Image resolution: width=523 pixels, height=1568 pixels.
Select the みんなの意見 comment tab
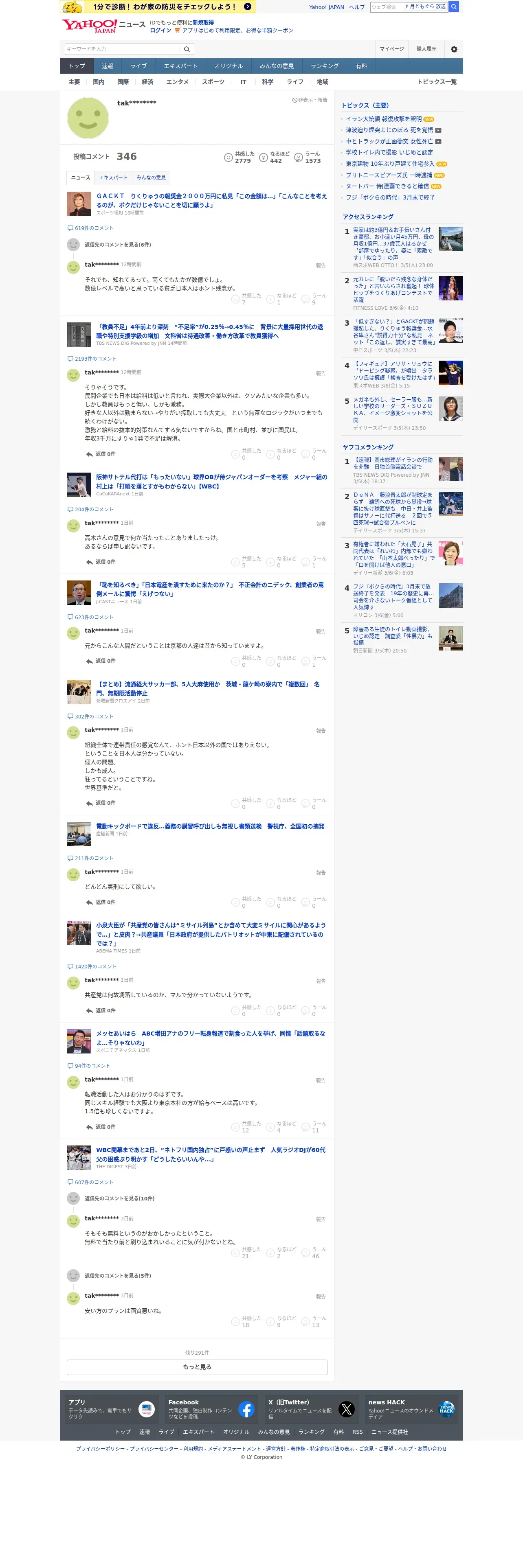(x=151, y=178)
